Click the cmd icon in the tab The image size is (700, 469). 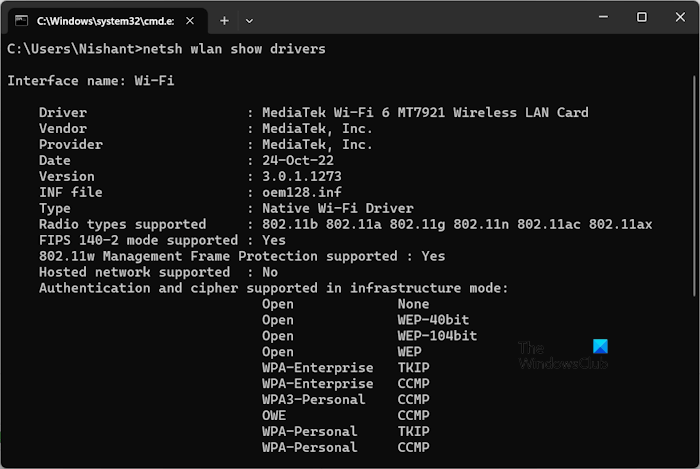coord(20,19)
